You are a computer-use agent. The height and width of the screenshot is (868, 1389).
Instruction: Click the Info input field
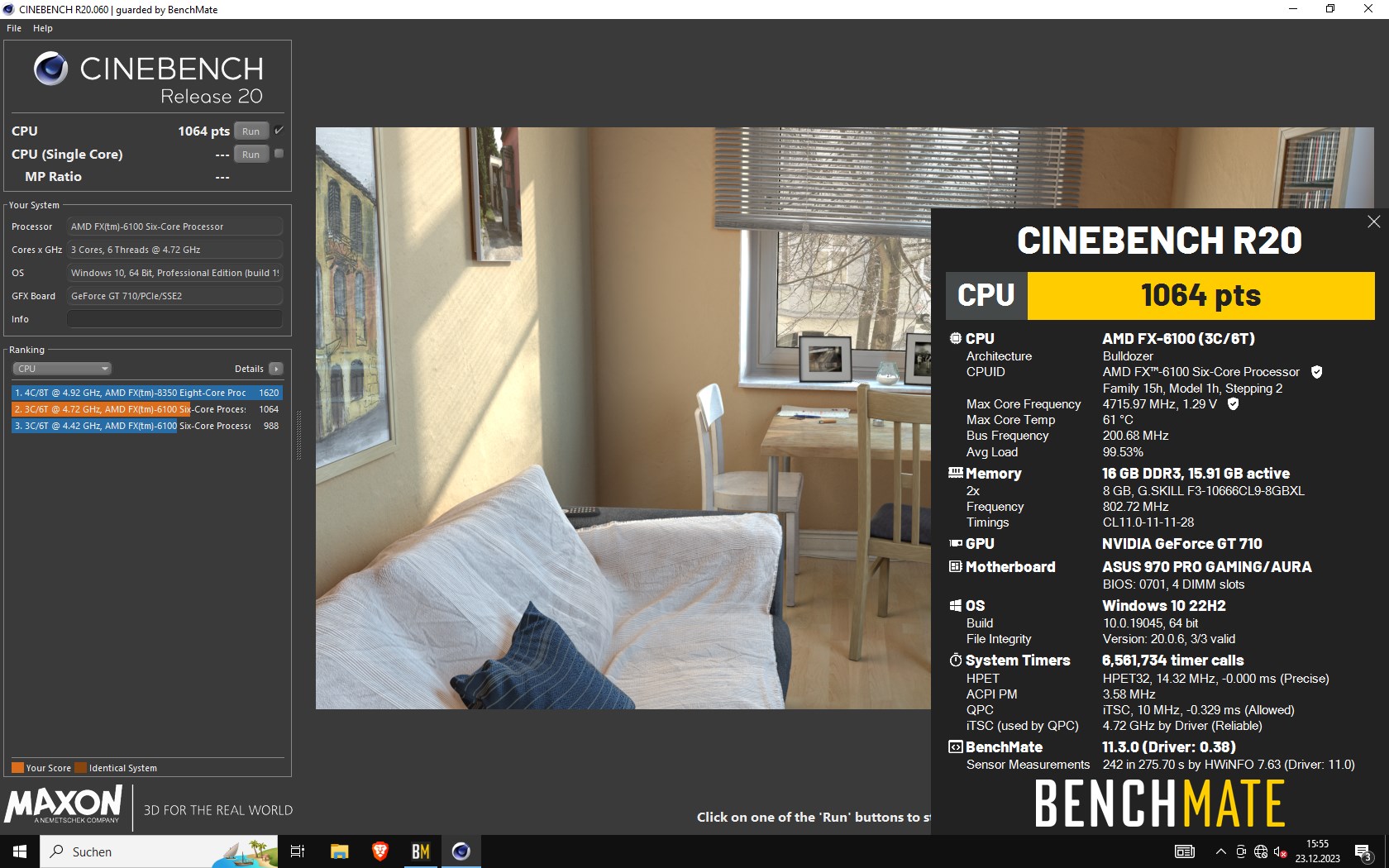point(174,319)
